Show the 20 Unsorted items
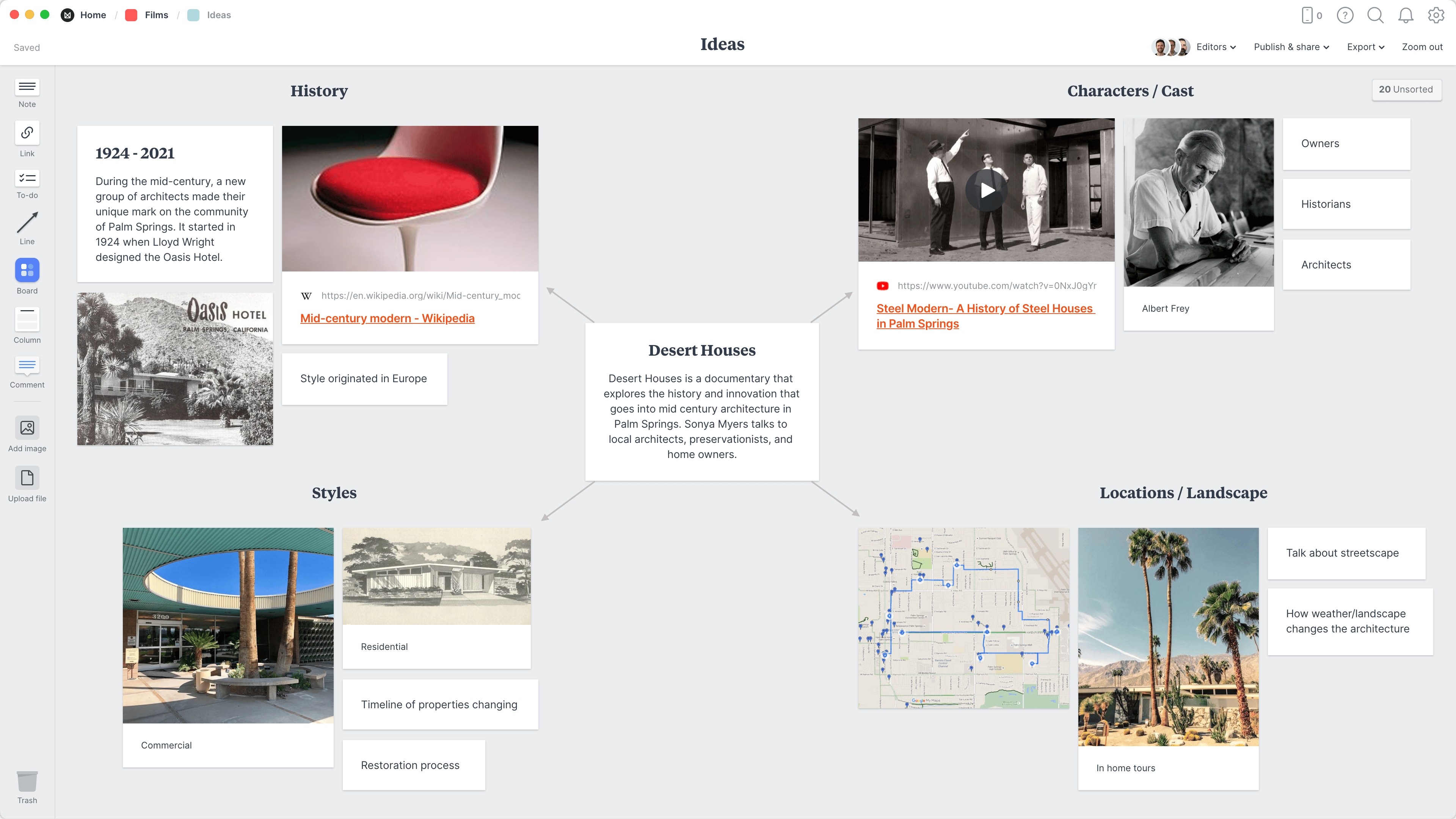Viewport: 1456px width, 819px height. [1407, 89]
